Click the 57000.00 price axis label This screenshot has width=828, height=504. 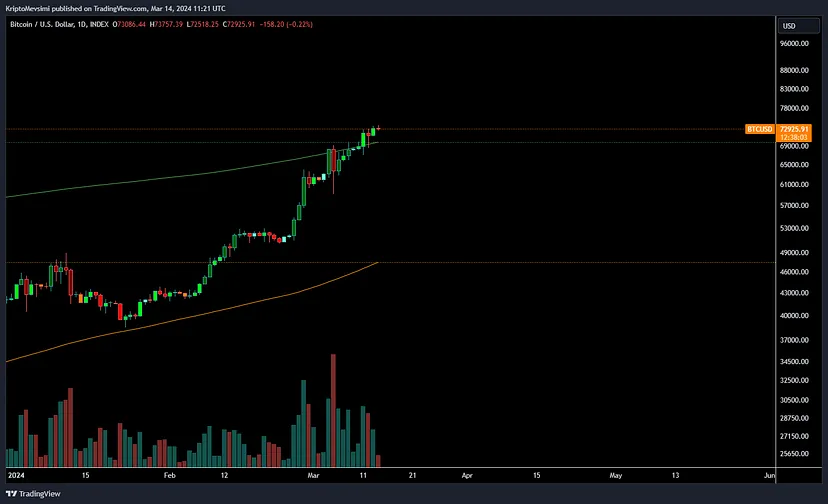tap(794, 205)
